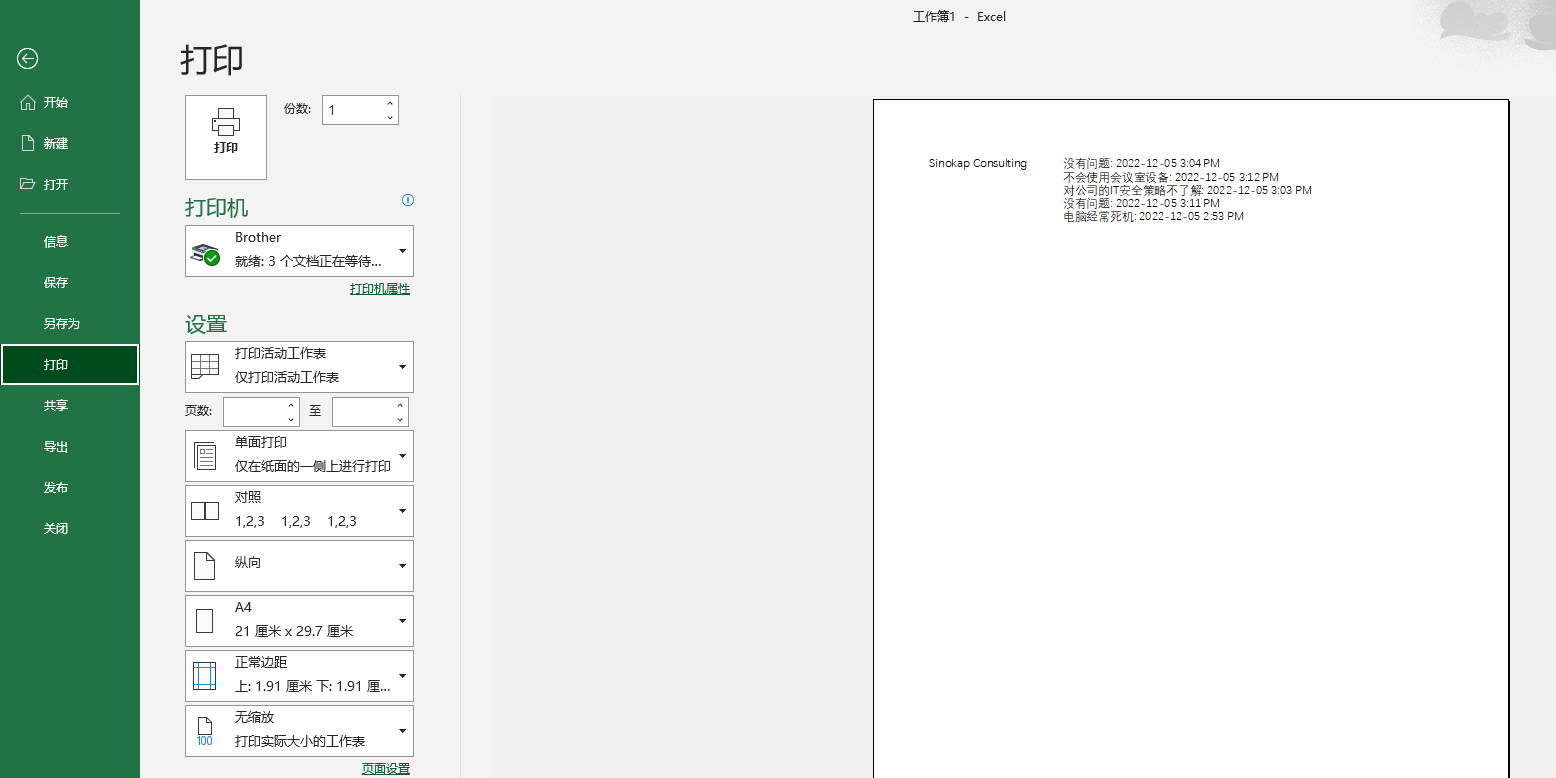
Task: Open the 页面设置 page setup link
Action: [386, 769]
